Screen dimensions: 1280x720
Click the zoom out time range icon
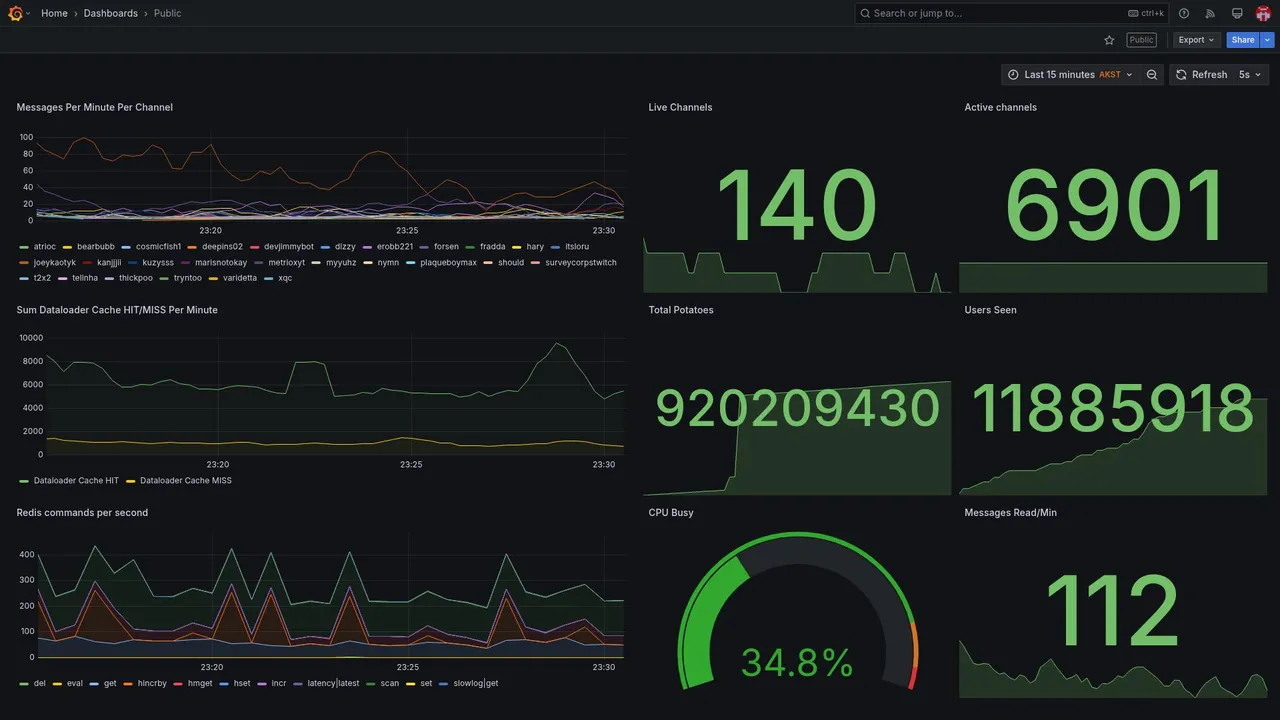1152,75
